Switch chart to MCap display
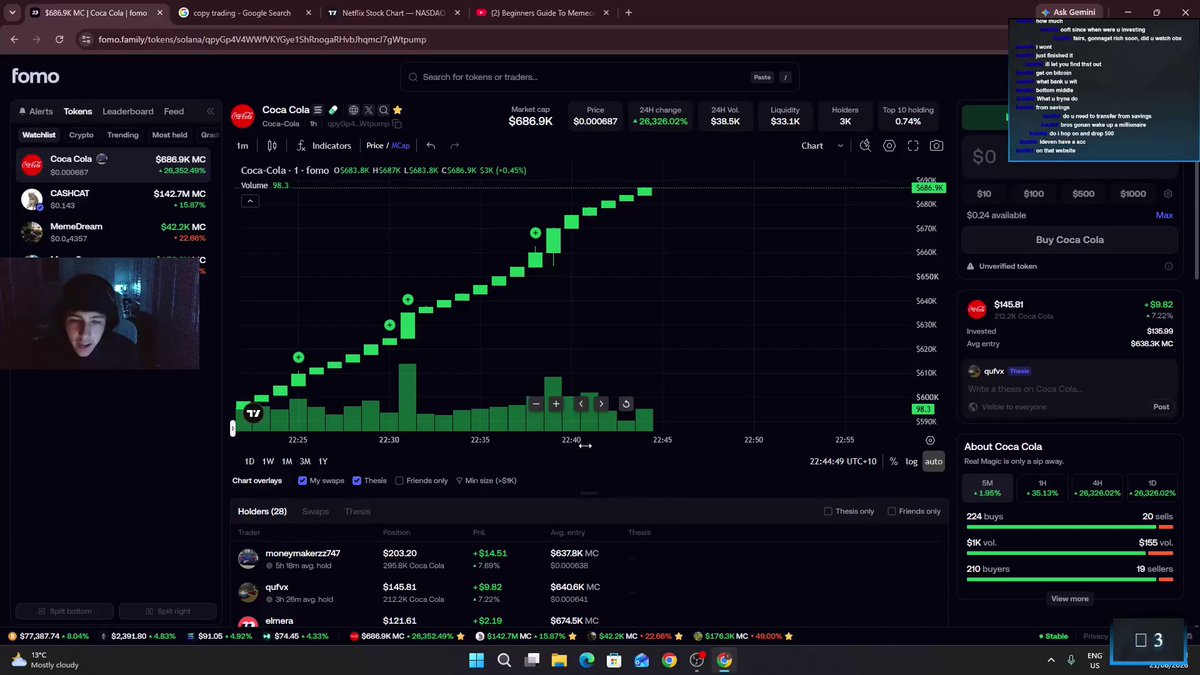 [x=401, y=146]
